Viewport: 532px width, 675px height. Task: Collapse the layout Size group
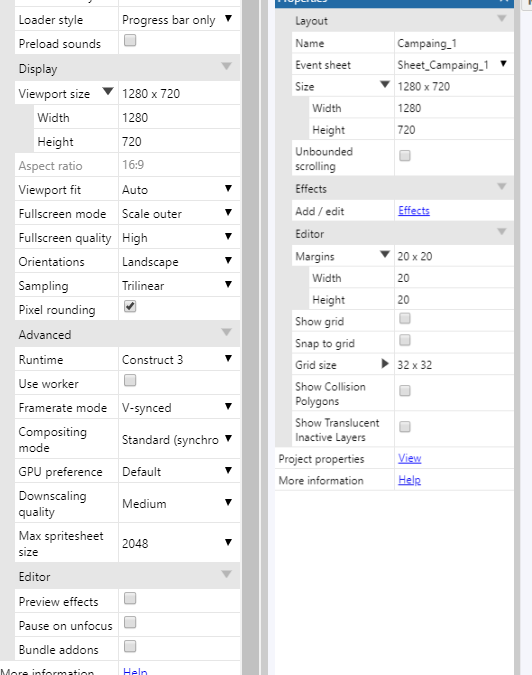tap(385, 84)
